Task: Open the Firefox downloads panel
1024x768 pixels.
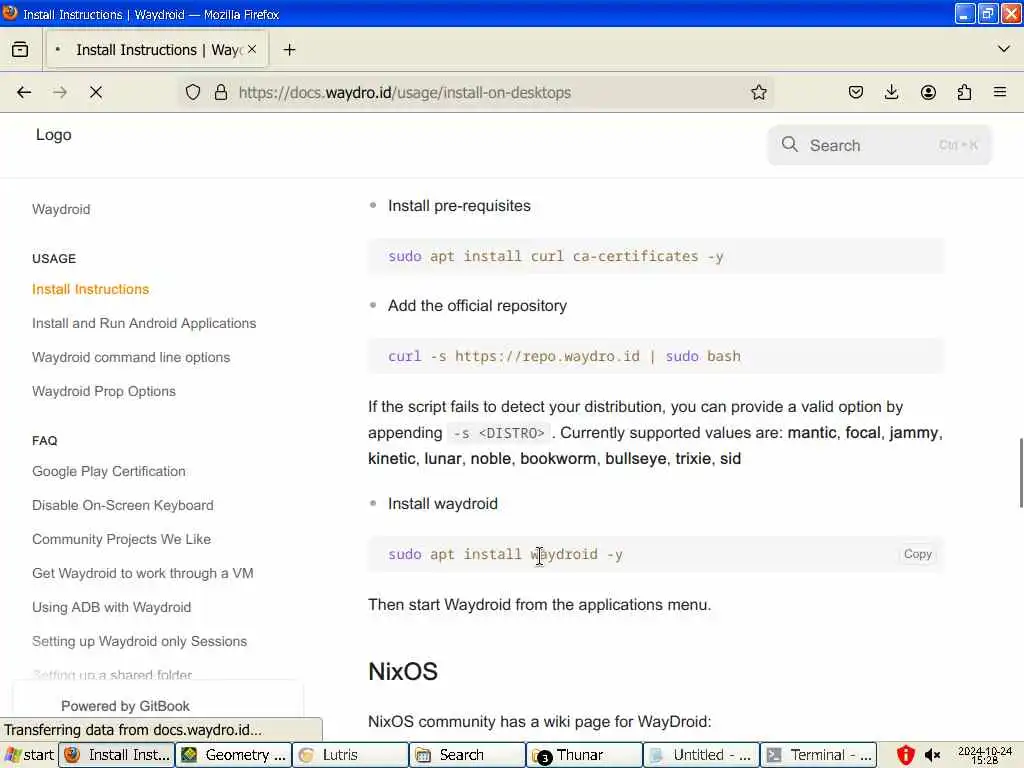Action: (x=891, y=92)
